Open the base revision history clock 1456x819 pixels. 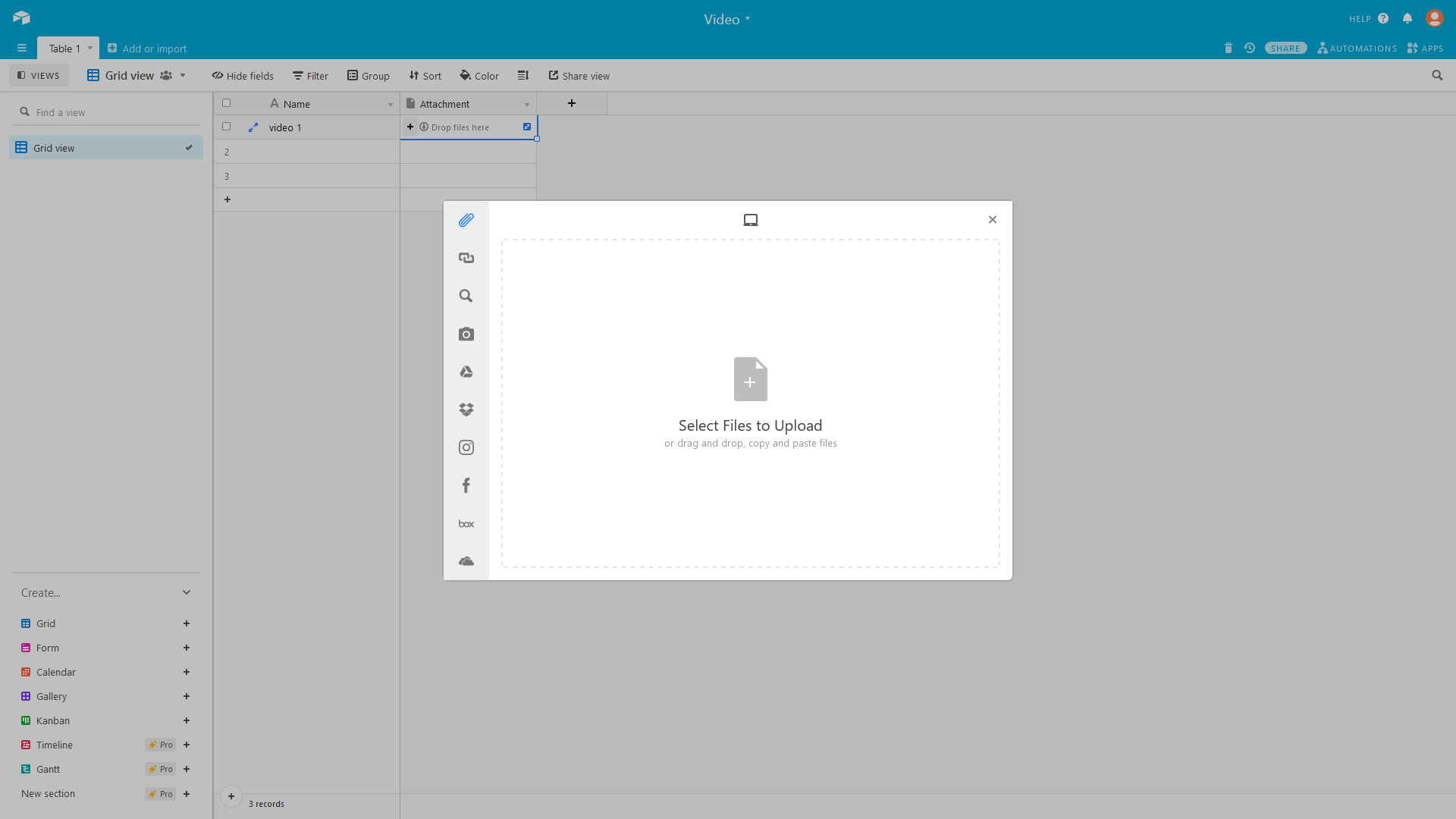click(x=1250, y=48)
